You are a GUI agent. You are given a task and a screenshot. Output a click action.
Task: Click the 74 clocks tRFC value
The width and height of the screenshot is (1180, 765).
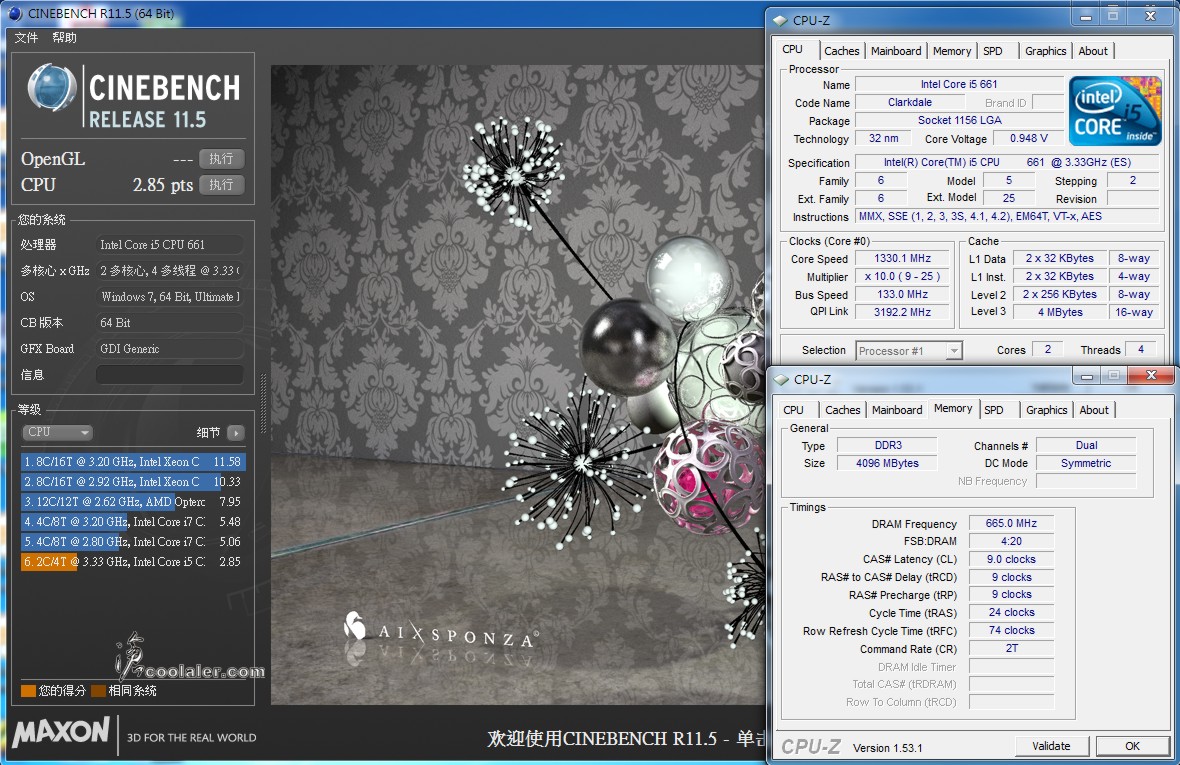[x=1011, y=630]
